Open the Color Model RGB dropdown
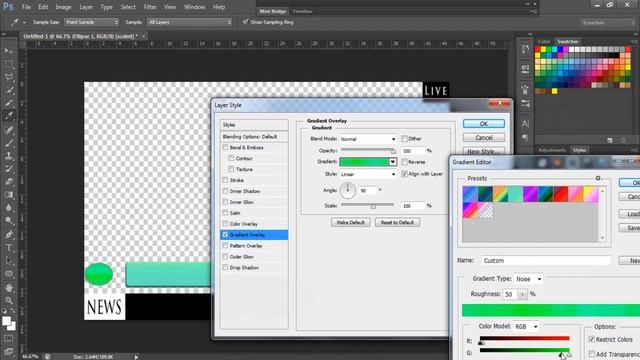 (x=526, y=327)
